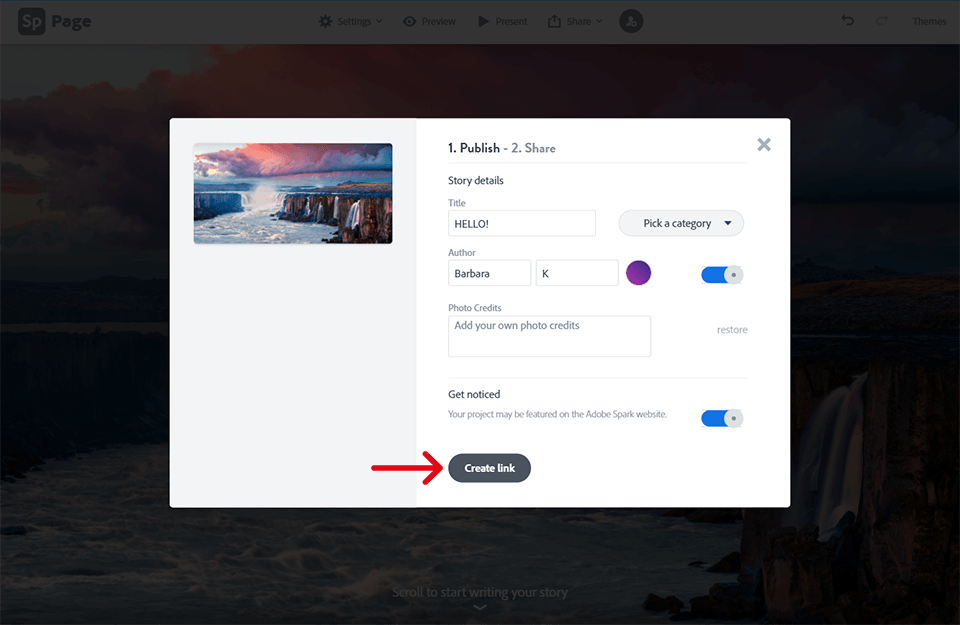Click the invite collaborator icon
The height and width of the screenshot is (625, 960).
631,21
